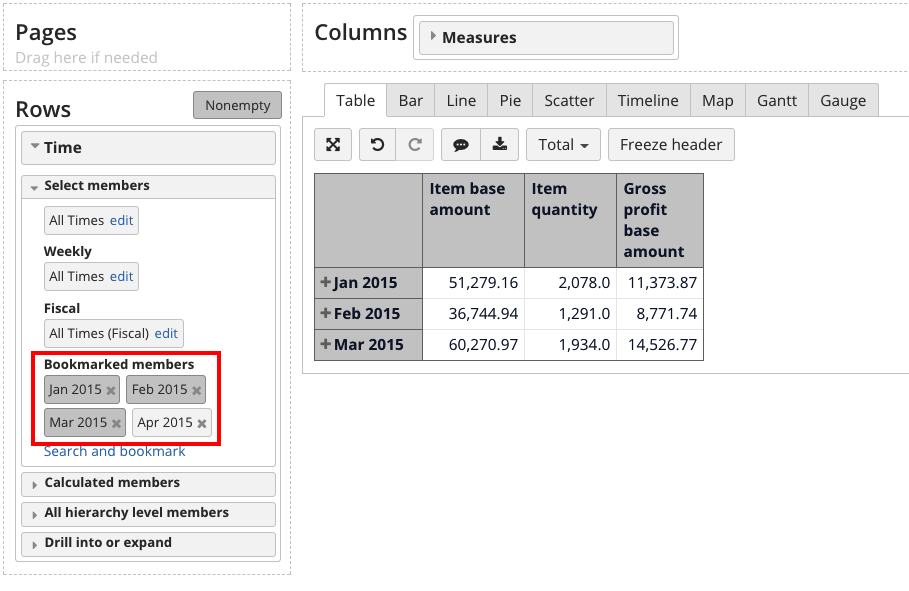The image size is (909, 591).
Task: Click the download export icon
Action: (498, 145)
